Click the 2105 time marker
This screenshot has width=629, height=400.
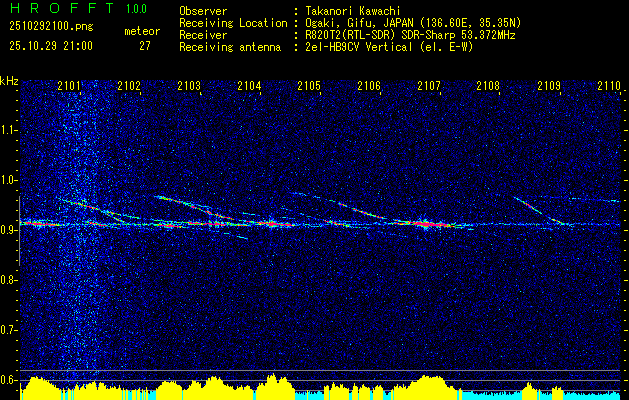309,86
